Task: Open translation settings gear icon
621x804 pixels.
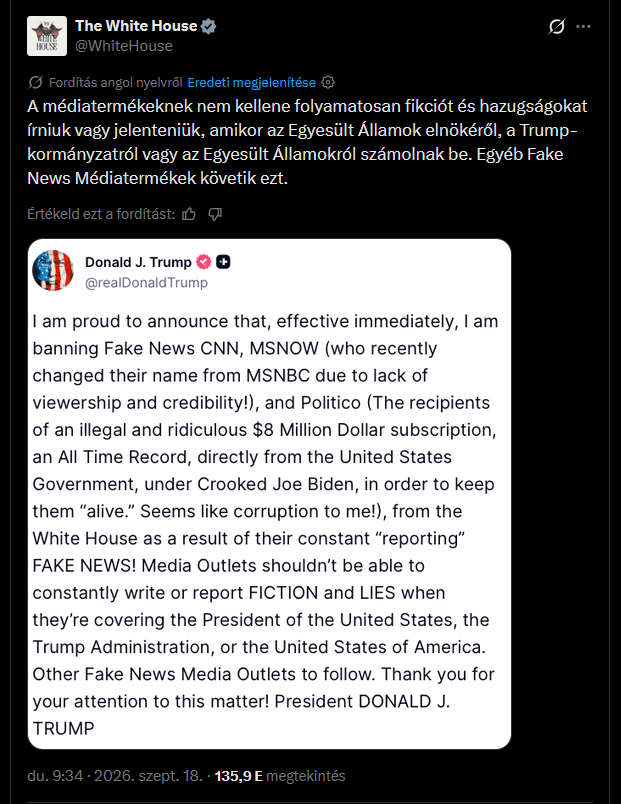Action: coord(328,82)
